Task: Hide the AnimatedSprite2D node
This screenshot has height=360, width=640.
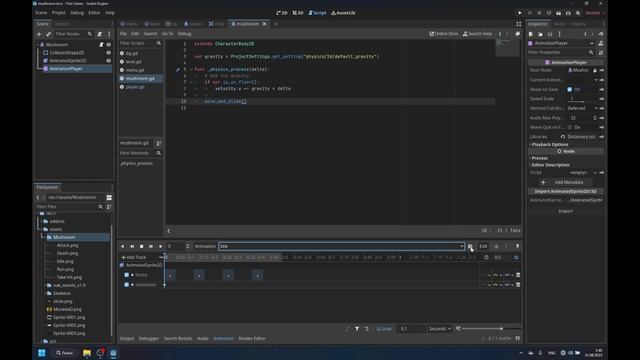Action: 109,61
